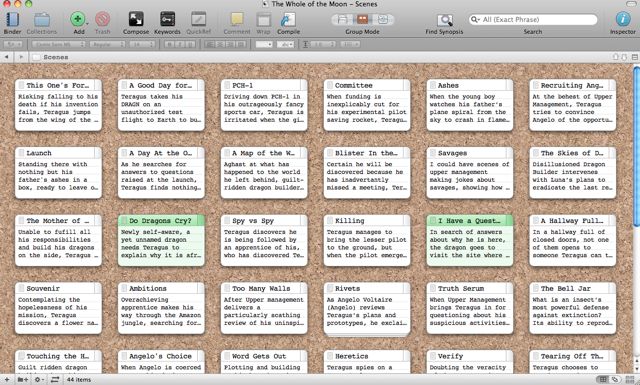Open the dropdown arrow beside Add
Screen dimensions: 640x385
(x=87, y=24)
